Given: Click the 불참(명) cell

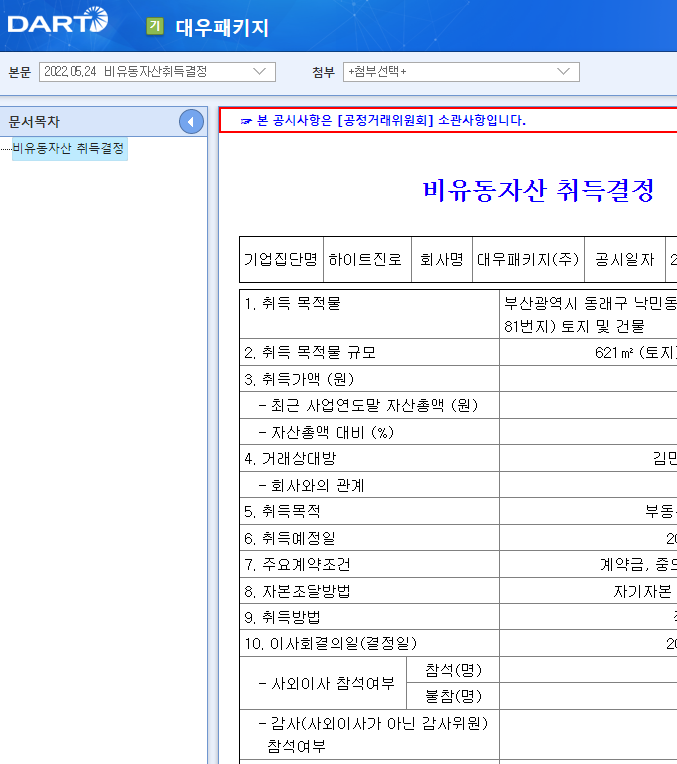Looking at the screenshot, I should click(x=453, y=697).
